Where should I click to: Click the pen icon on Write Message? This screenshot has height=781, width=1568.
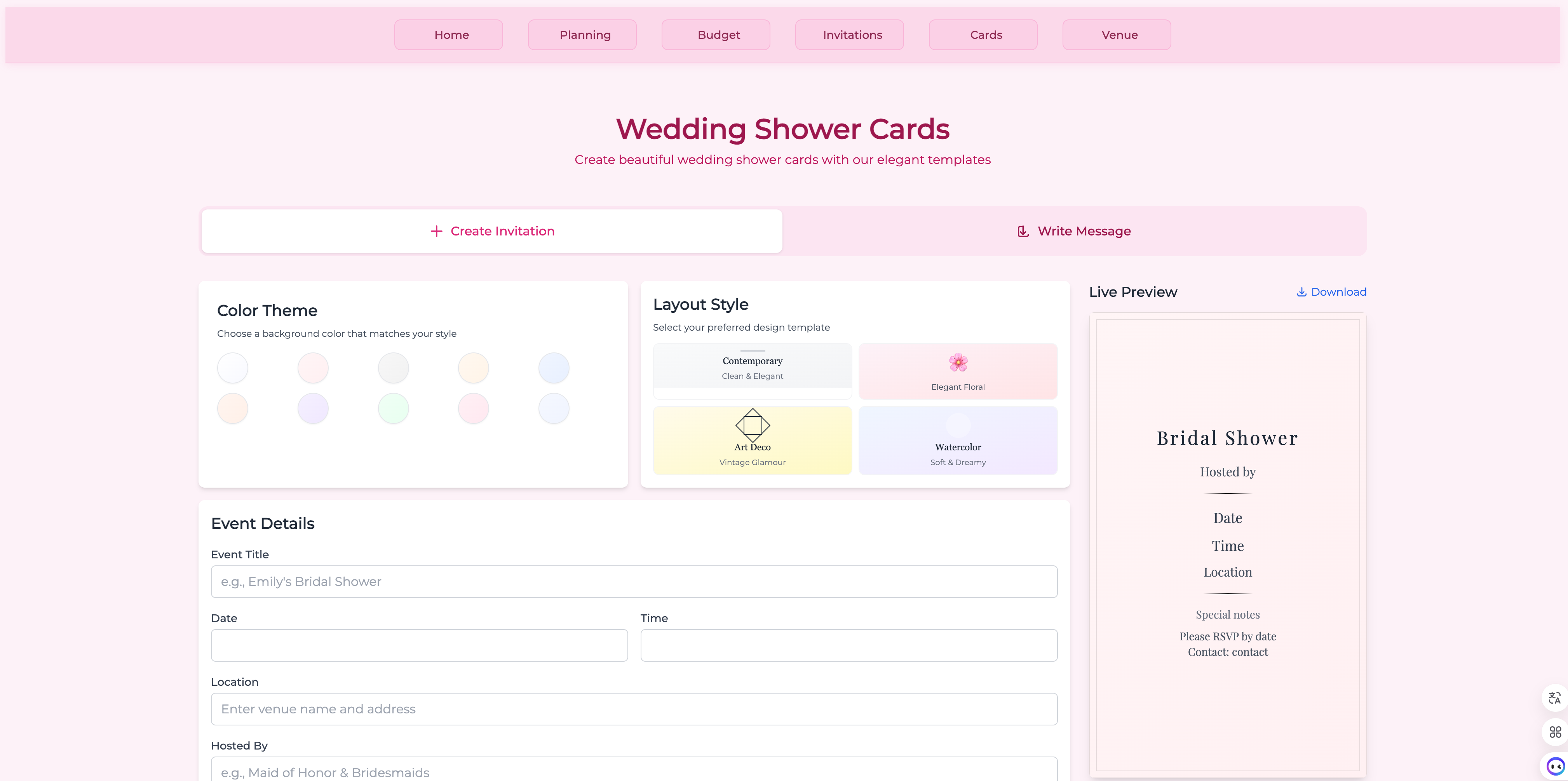[1023, 231]
